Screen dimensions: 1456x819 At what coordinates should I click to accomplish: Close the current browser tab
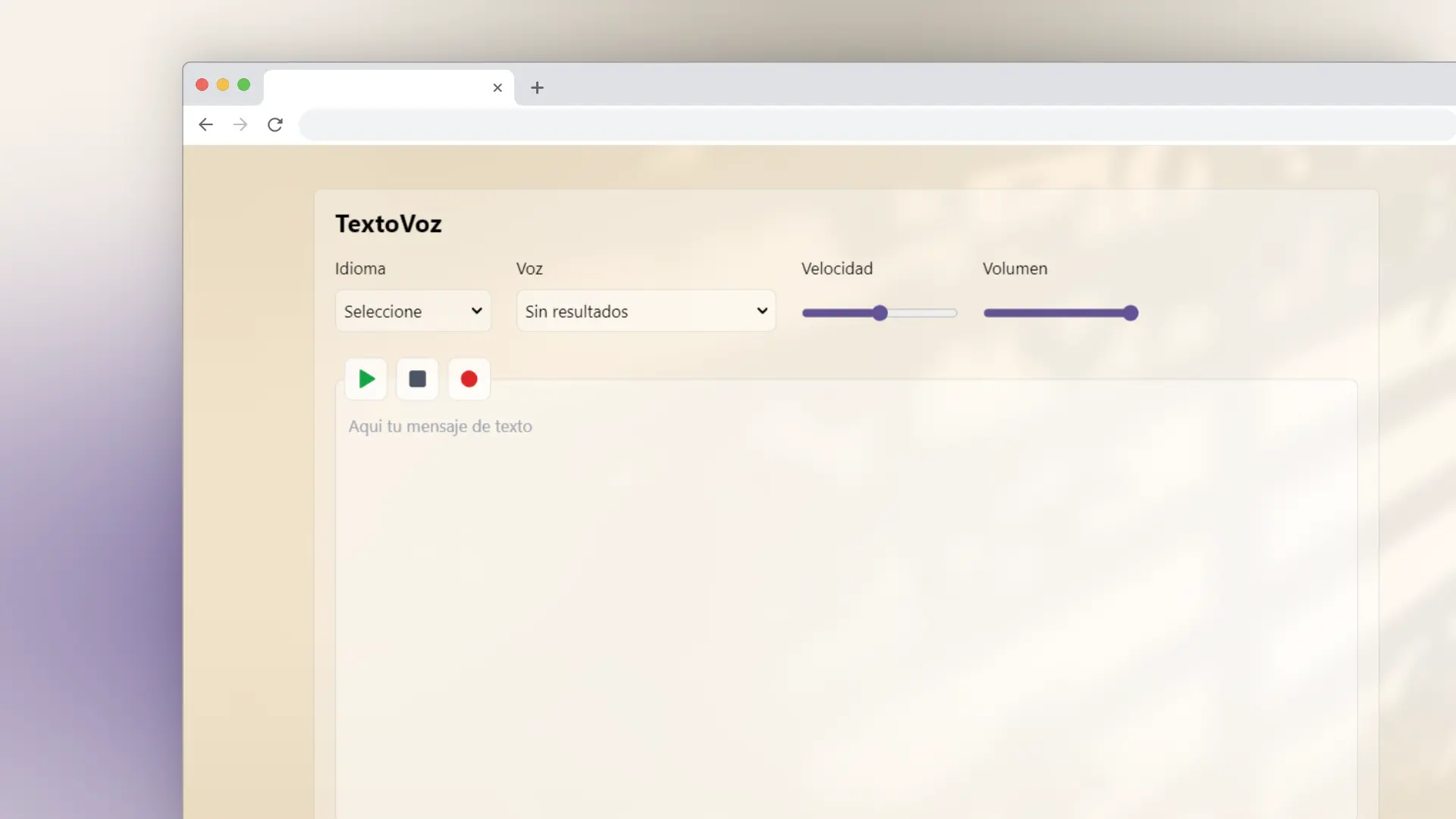coord(497,88)
